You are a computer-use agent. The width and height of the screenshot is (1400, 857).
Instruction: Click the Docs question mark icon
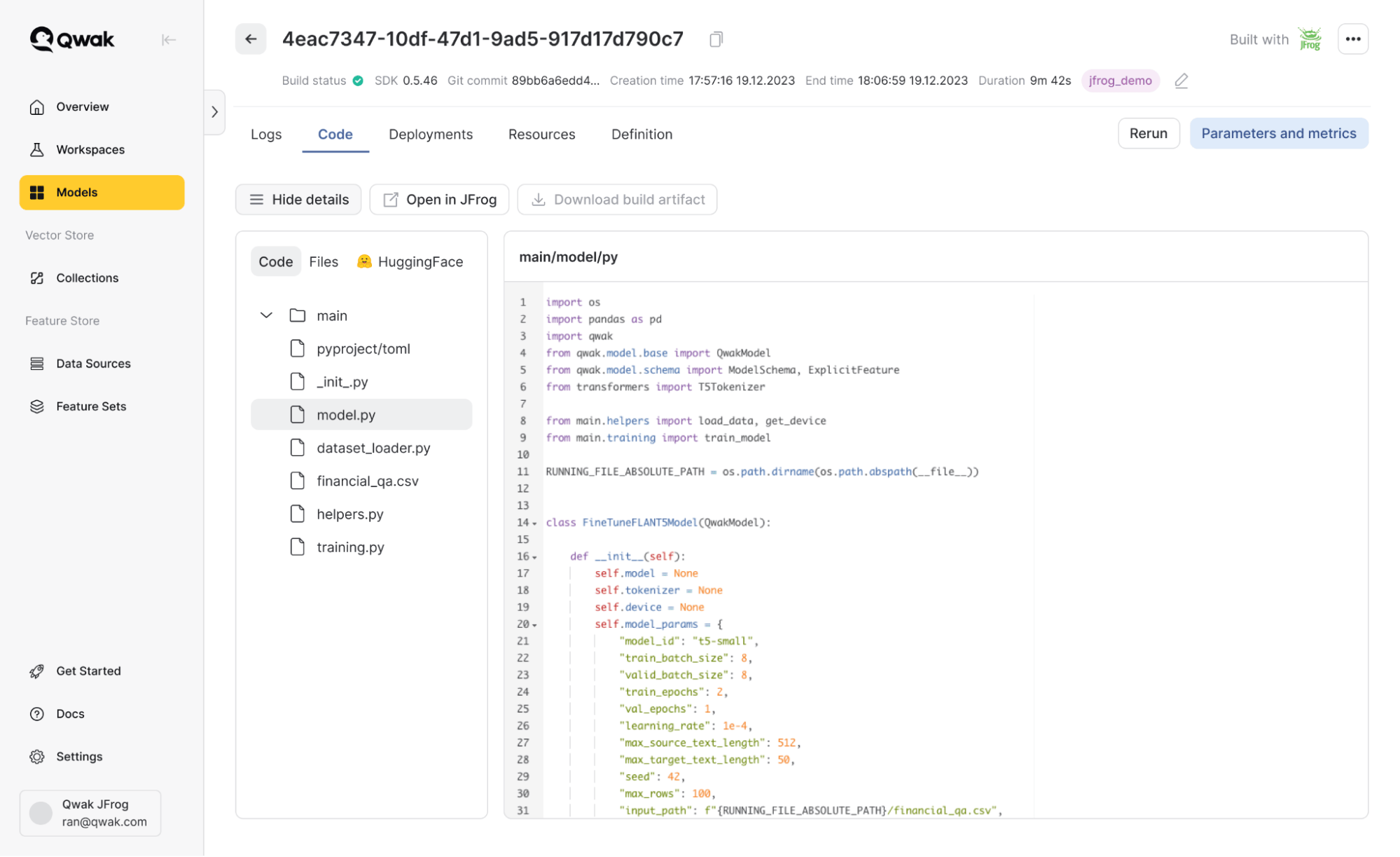[x=37, y=713]
